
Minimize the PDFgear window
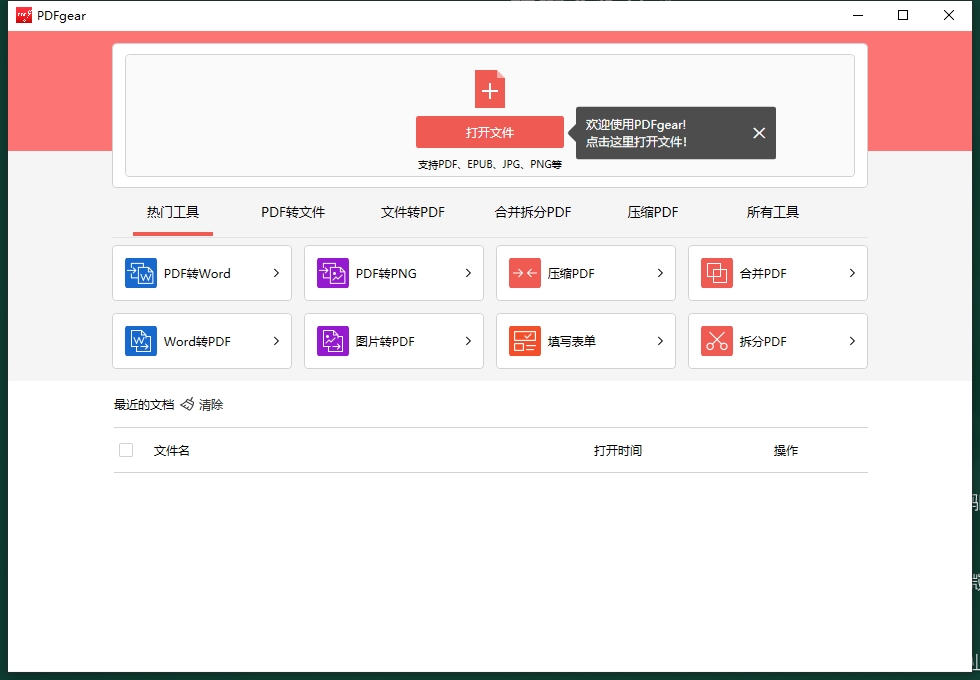pos(858,15)
